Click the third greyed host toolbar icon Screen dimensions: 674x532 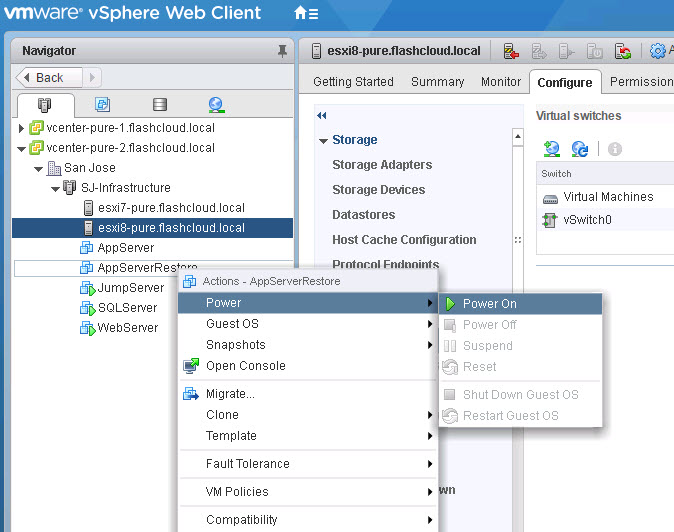tap(566, 52)
